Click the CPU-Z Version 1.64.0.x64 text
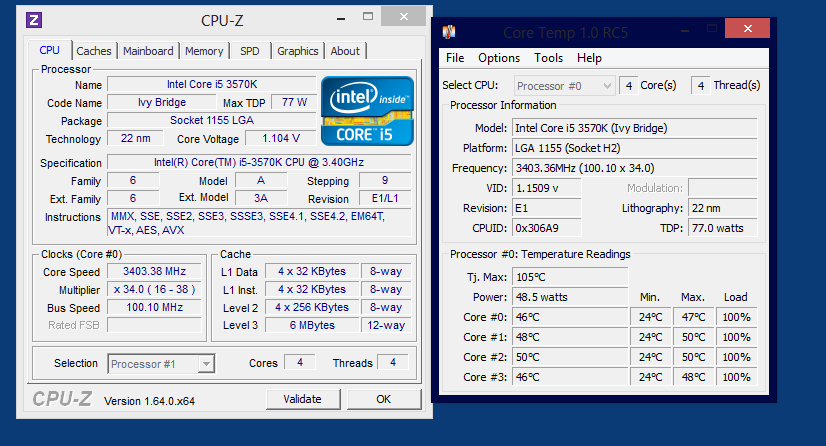 tap(150, 401)
